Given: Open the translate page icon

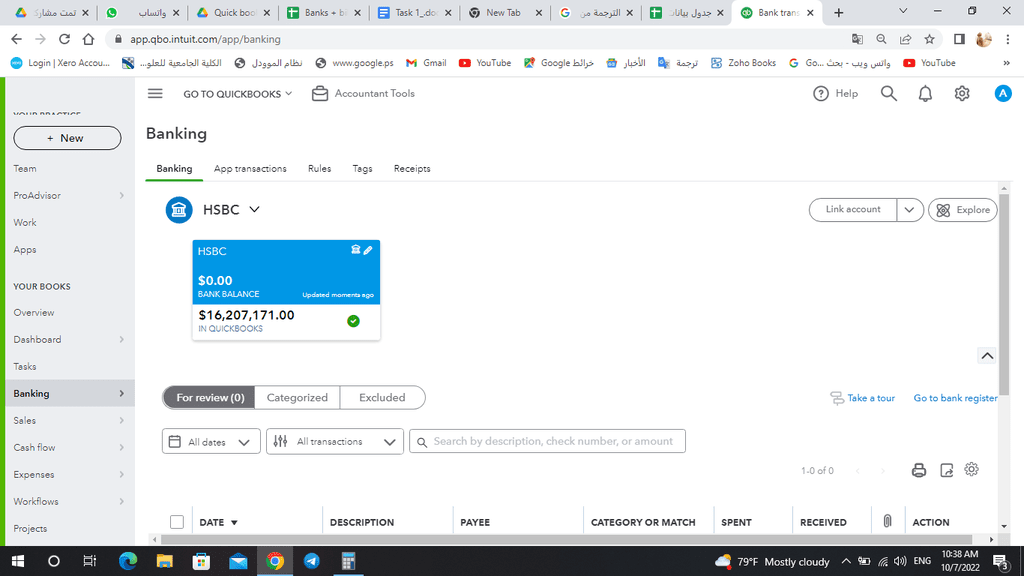Looking at the screenshot, I should pos(857,39).
